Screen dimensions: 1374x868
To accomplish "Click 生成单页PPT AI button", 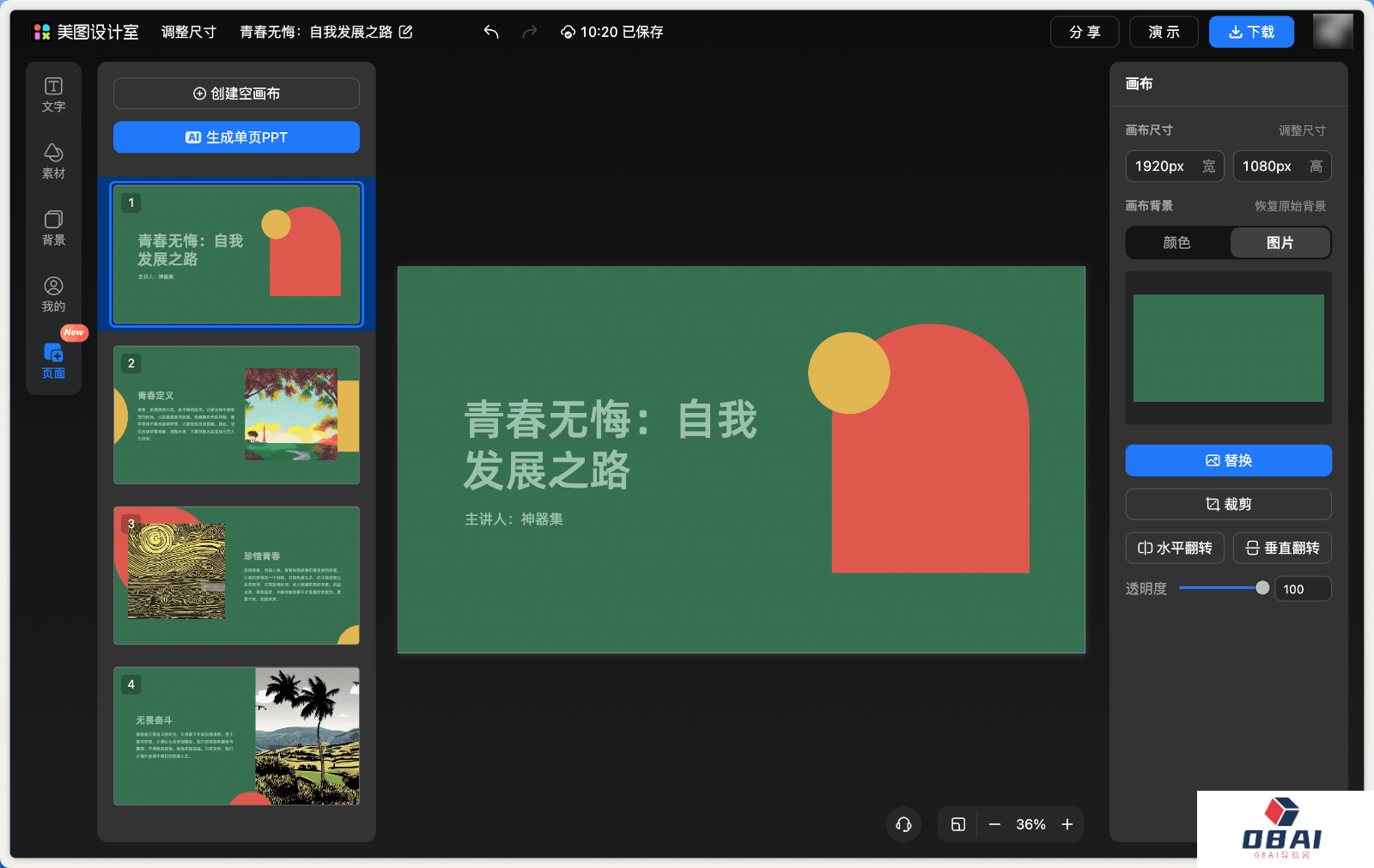I will click(x=236, y=137).
